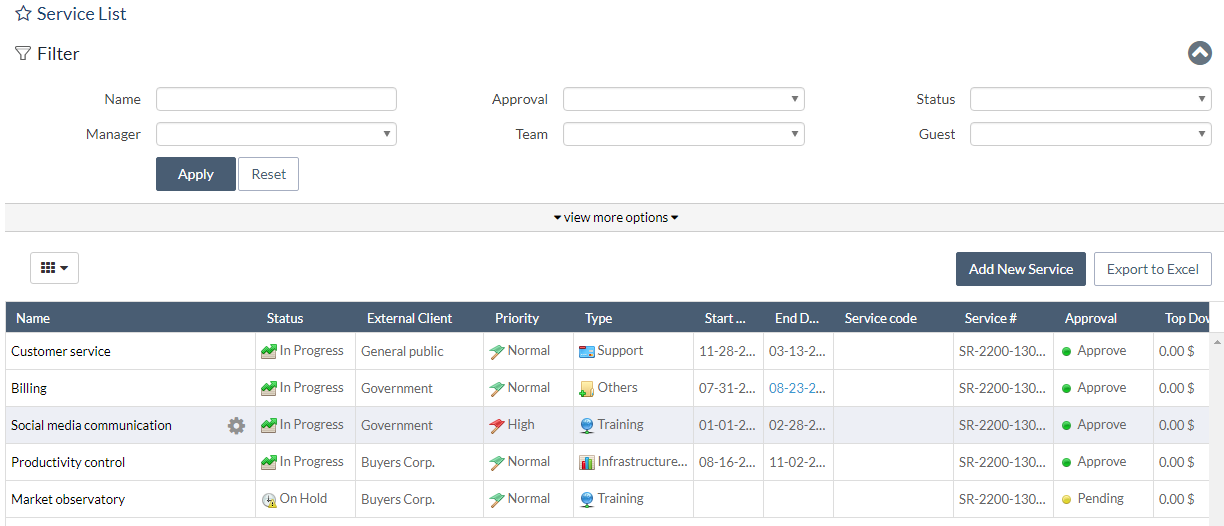Viewport: 1224px width, 526px height.
Task: Click green approval dot for Billing
Action: tap(1067, 389)
